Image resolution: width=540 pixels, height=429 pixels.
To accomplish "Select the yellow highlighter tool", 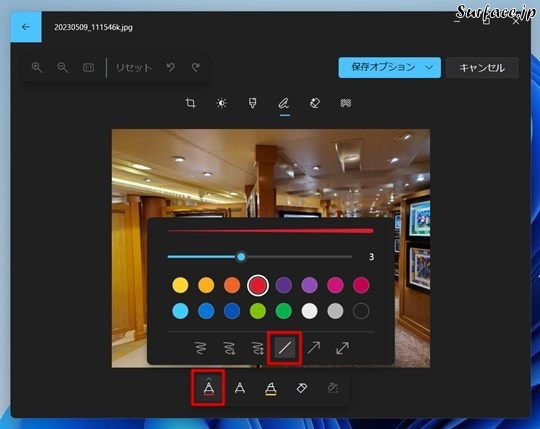I will (x=271, y=388).
